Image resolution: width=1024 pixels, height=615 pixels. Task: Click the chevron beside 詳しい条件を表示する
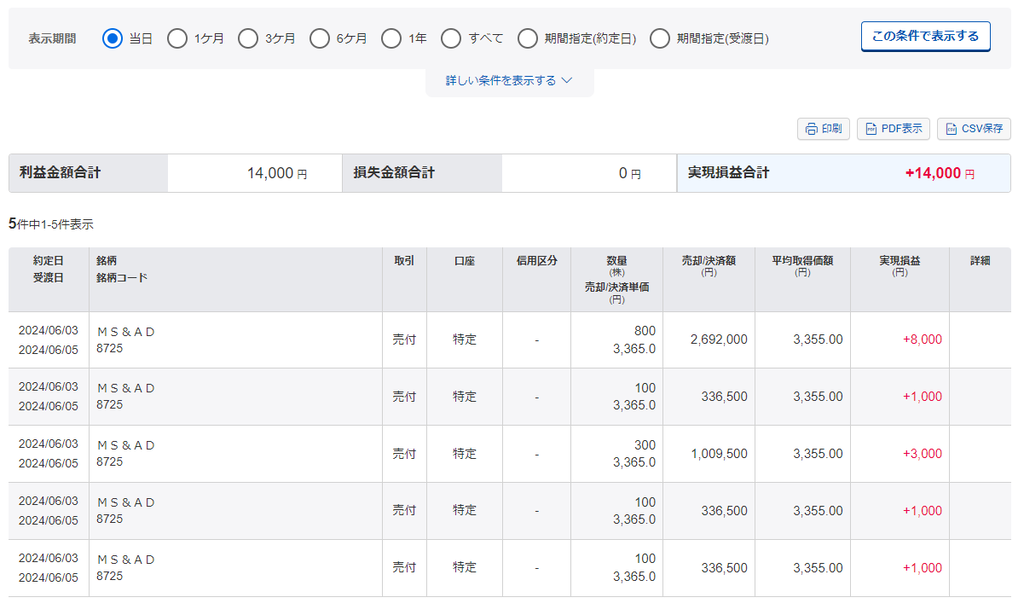pyautogui.click(x=567, y=81)
